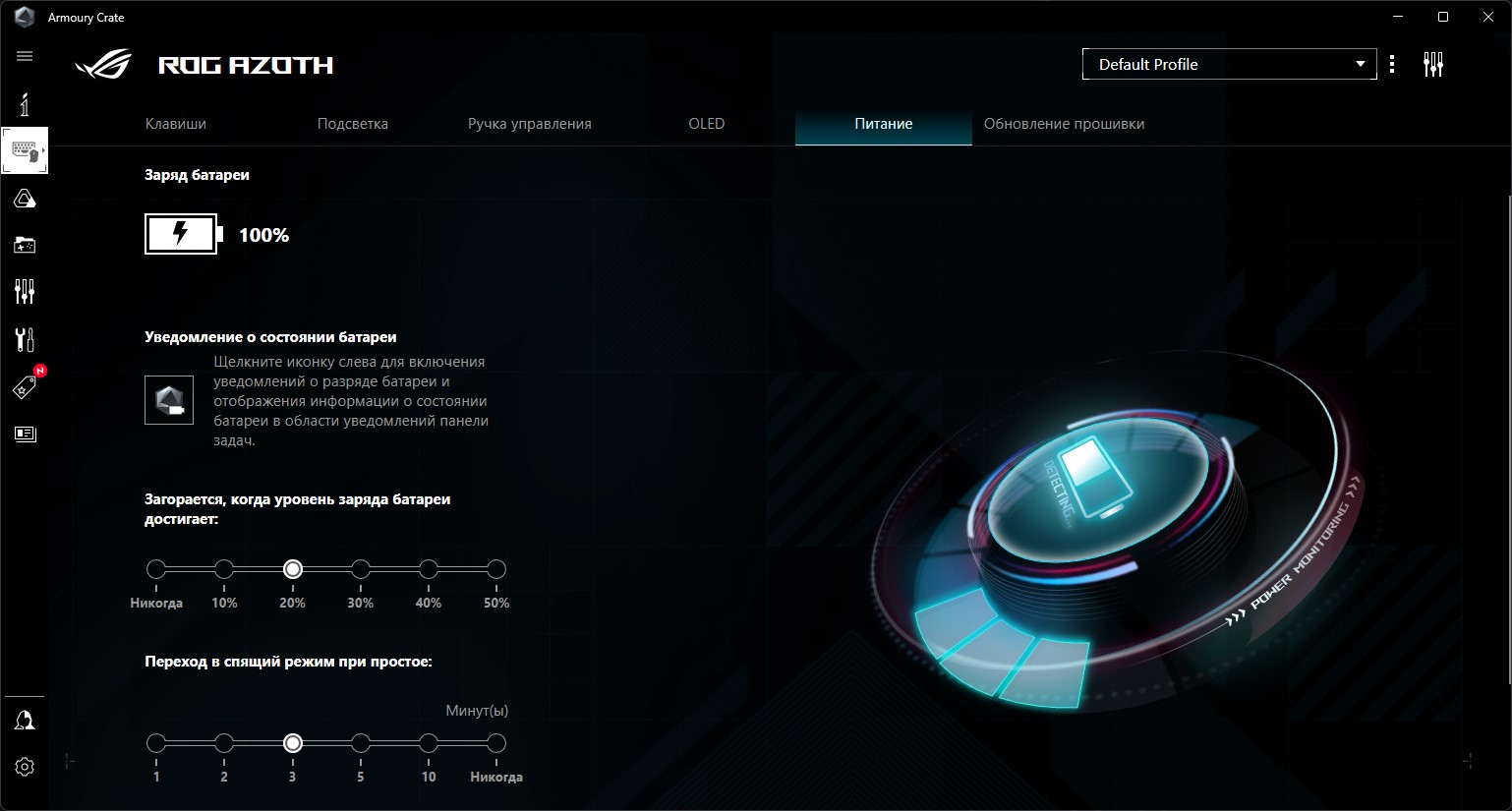Click Переход в спящий режим heading

pyautogui.click(x=288, y=662)
